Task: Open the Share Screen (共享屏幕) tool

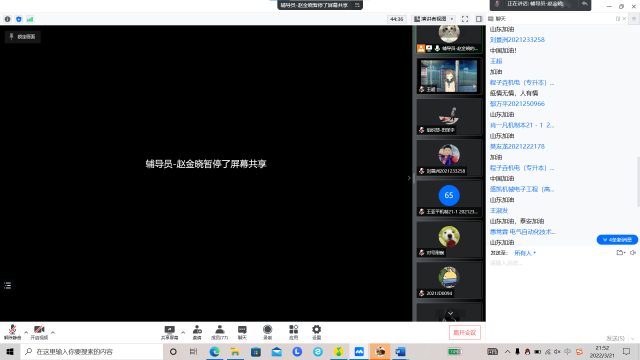Action: (x=169, y=333)
